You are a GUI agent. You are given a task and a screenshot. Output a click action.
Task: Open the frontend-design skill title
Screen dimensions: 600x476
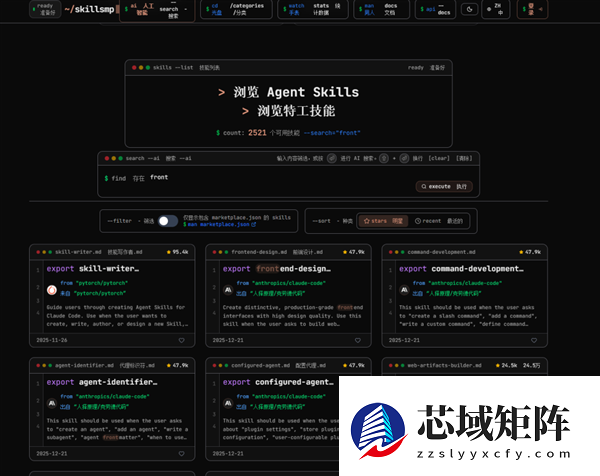(x=293, y=269)
